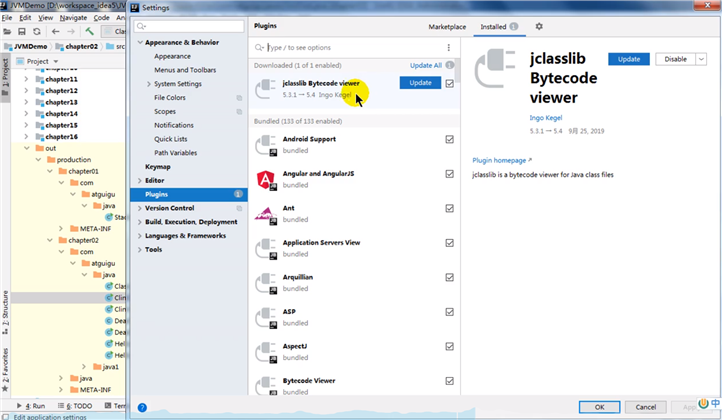Select the Ant plugin icon
Screen dimensions: 722x420
tap(267, 214)
